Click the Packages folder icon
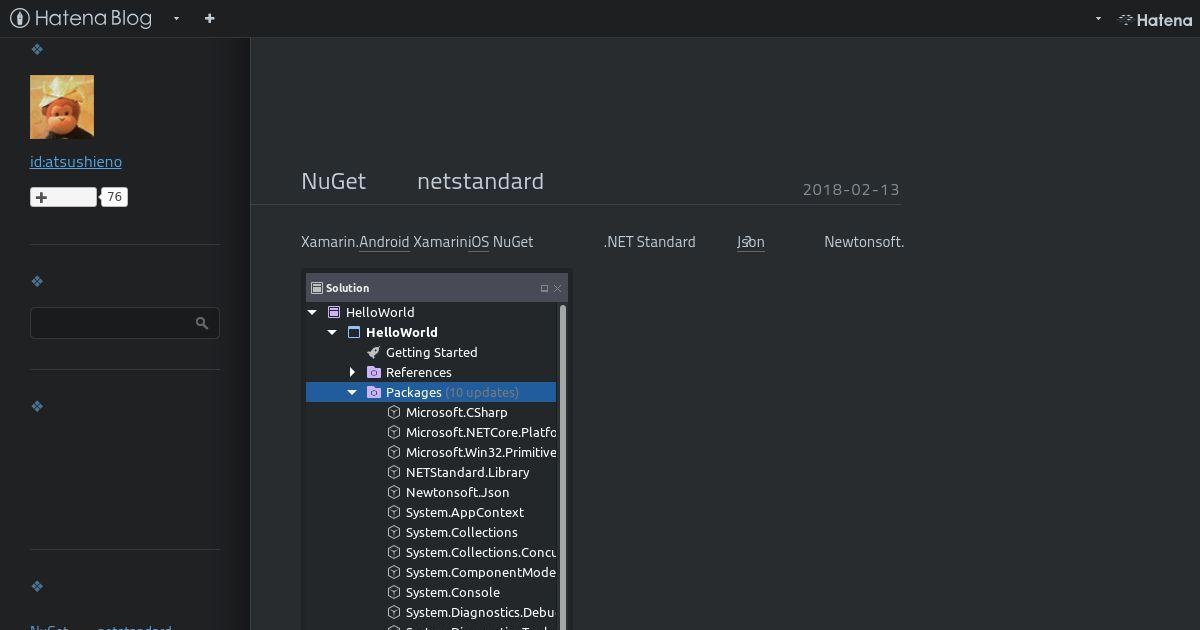 pyautogui.click(x=374, y=392)
